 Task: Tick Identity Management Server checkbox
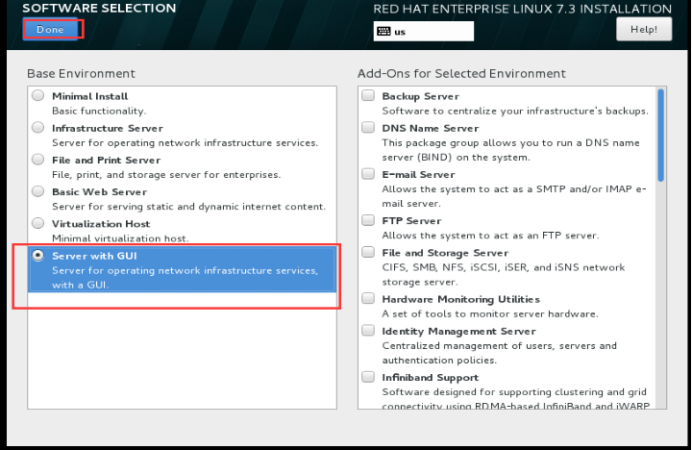coord(369,331)
